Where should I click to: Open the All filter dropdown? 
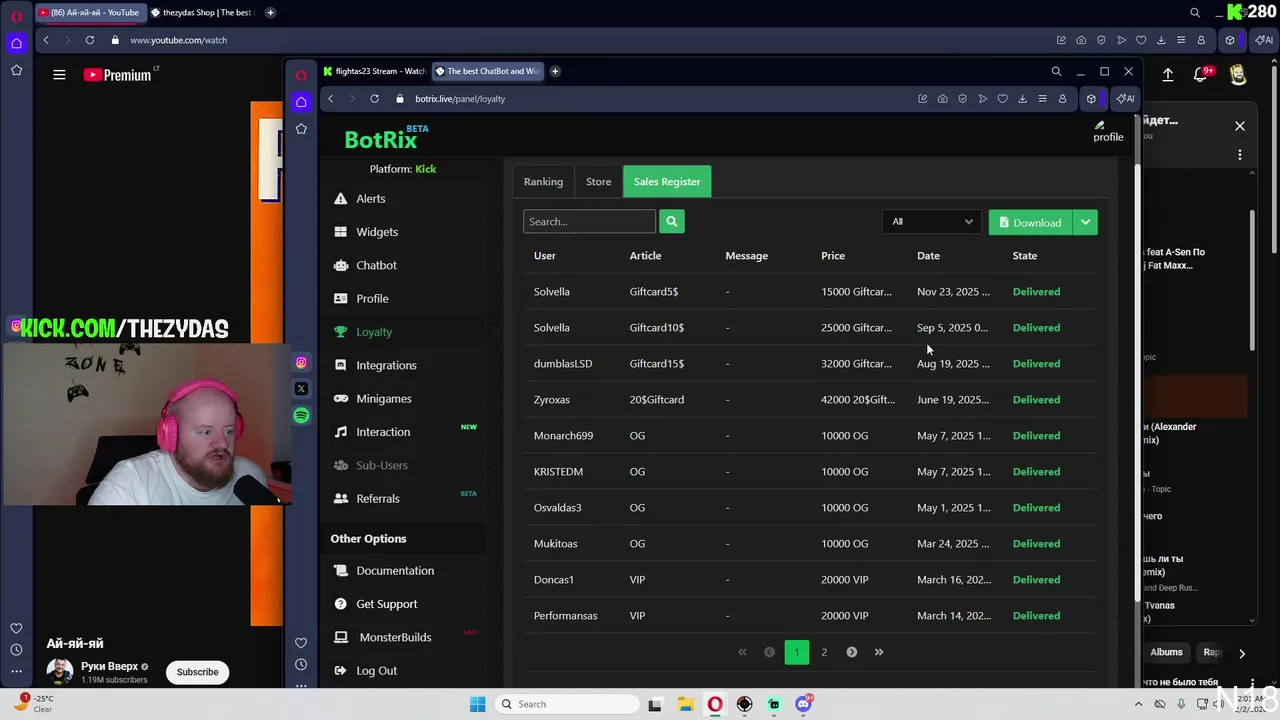(931, 222)
